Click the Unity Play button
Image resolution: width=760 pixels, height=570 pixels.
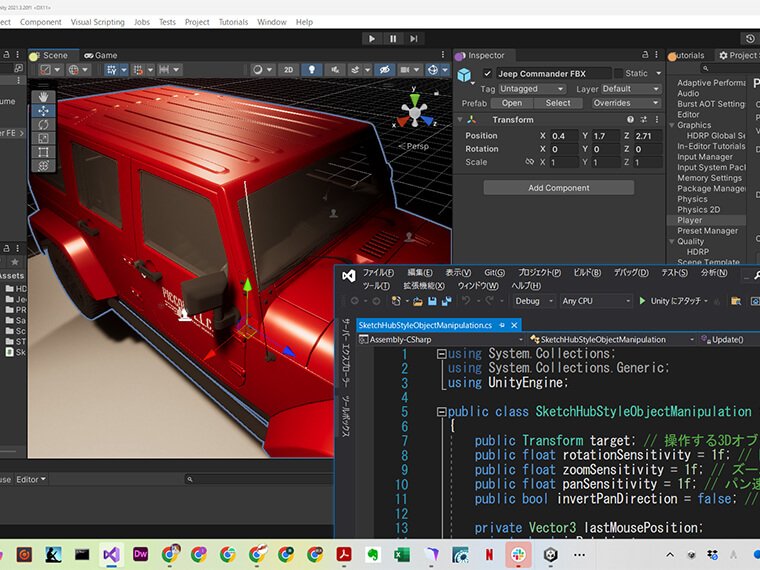372,39
